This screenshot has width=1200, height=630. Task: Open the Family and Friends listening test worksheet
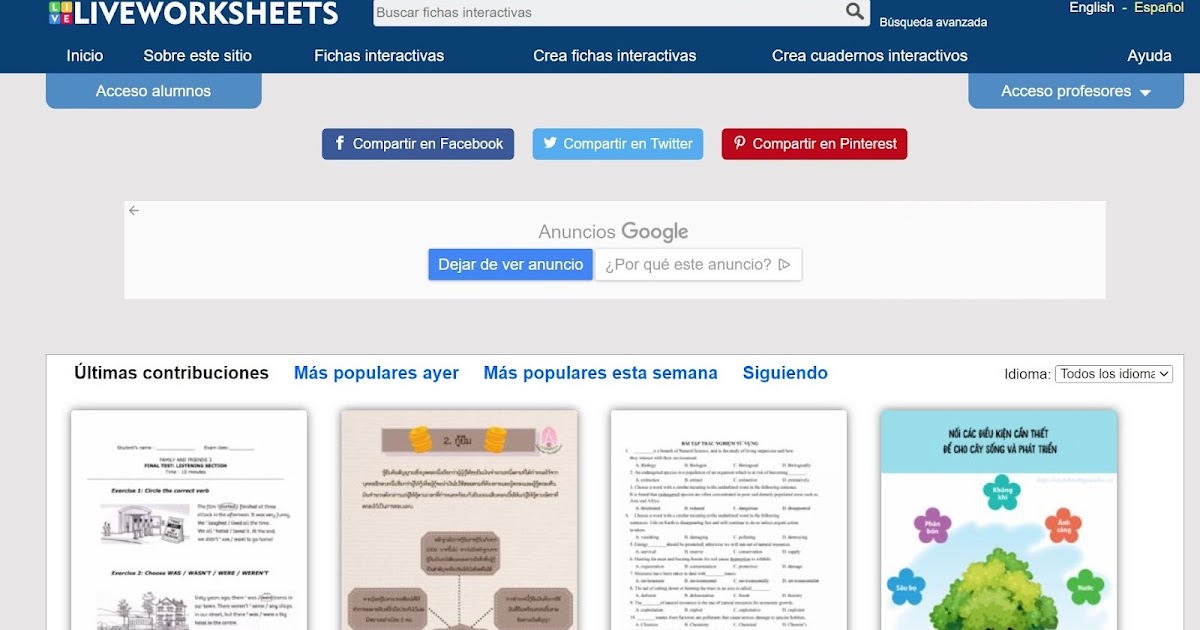click(189, 520)
